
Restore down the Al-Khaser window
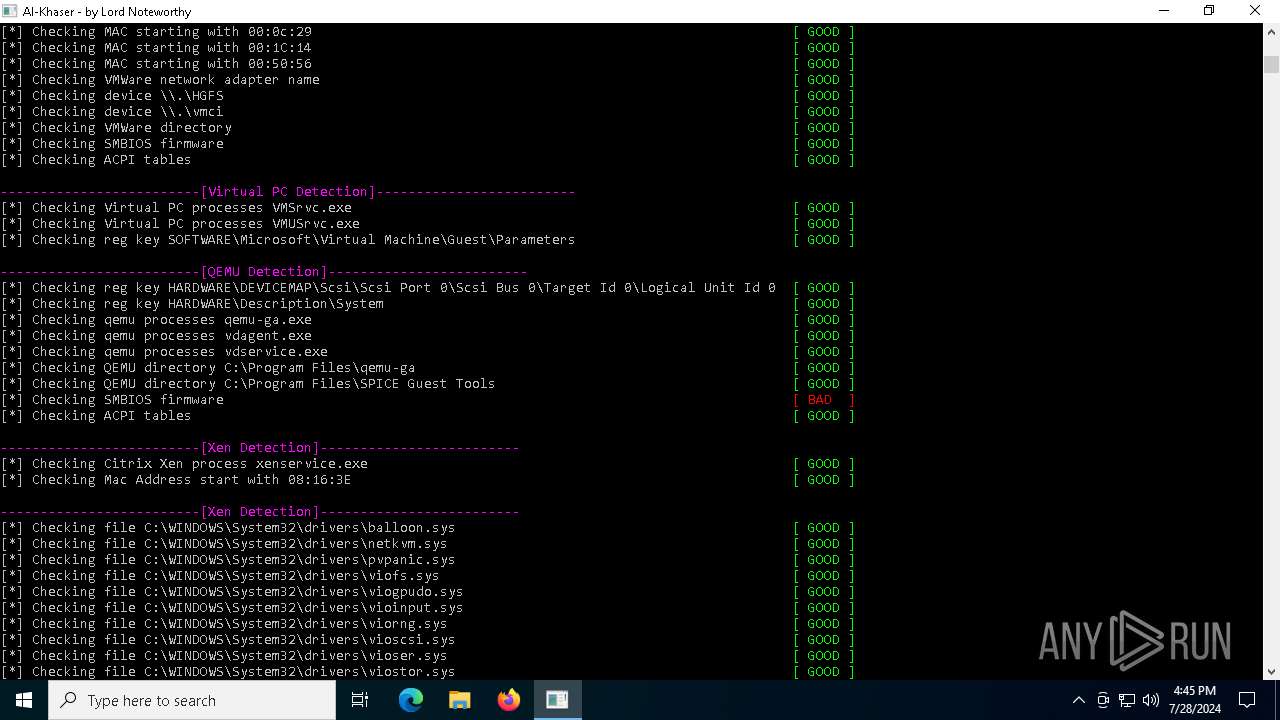point(1209,11)
